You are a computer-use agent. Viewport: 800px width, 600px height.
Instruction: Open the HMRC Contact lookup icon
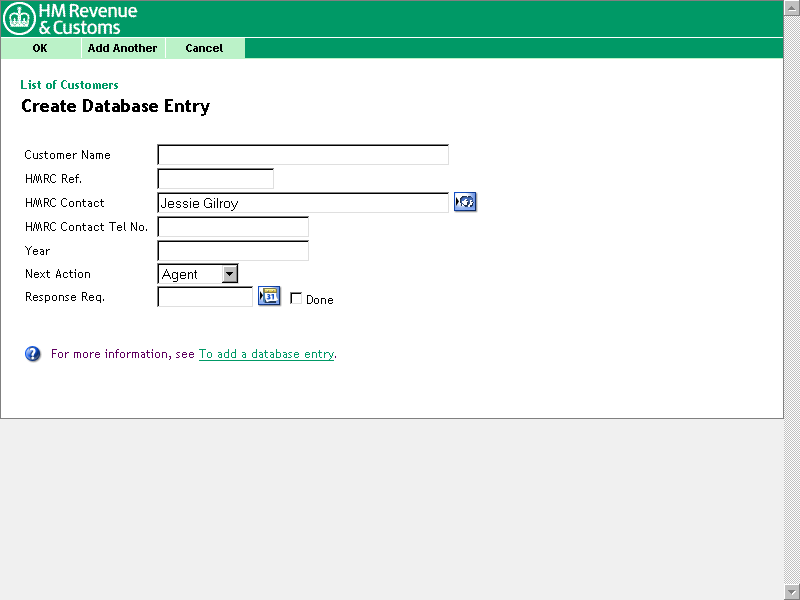tap(464, 202)
